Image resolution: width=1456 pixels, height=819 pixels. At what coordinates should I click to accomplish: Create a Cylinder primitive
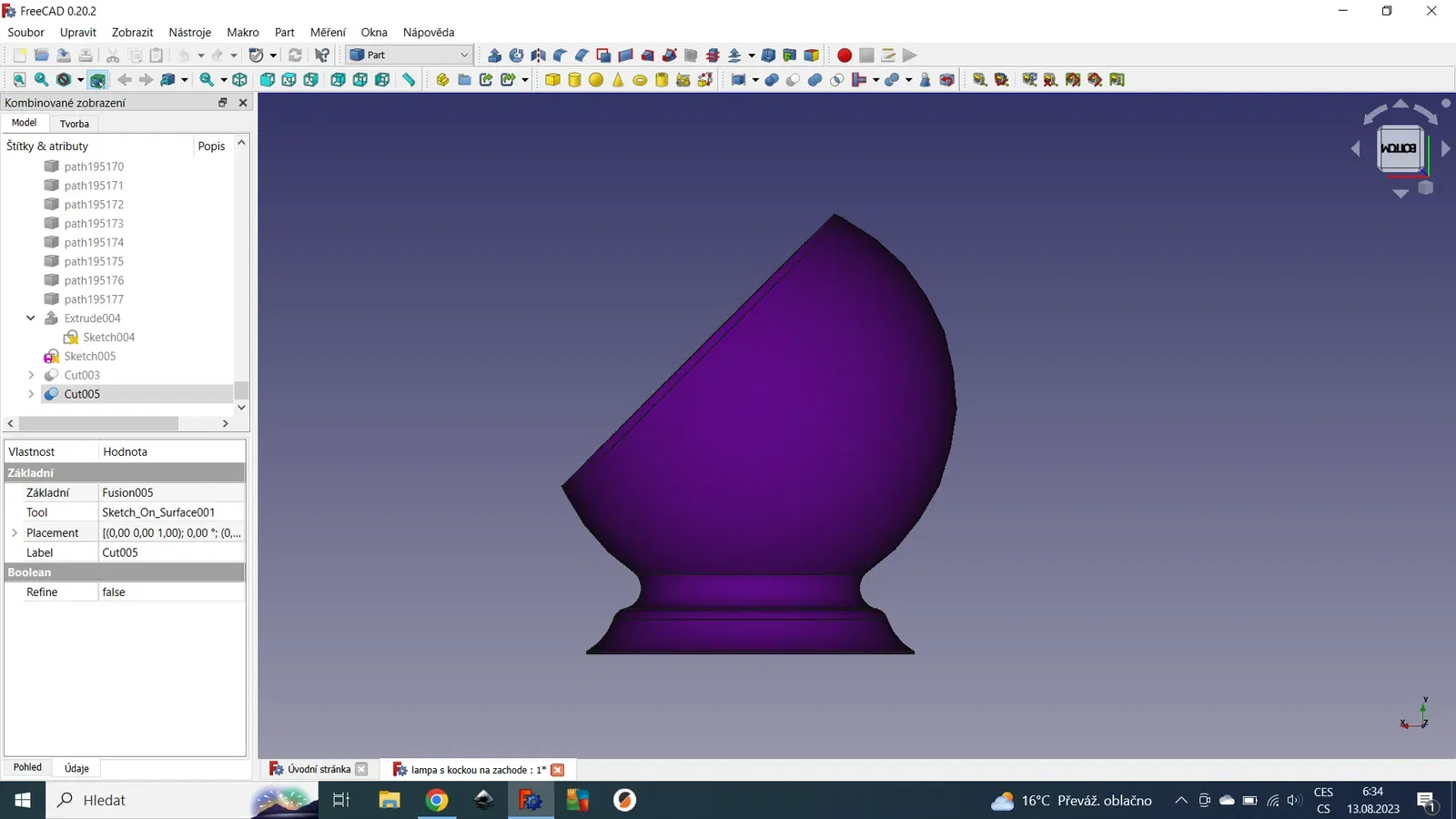tap(574, 80)
